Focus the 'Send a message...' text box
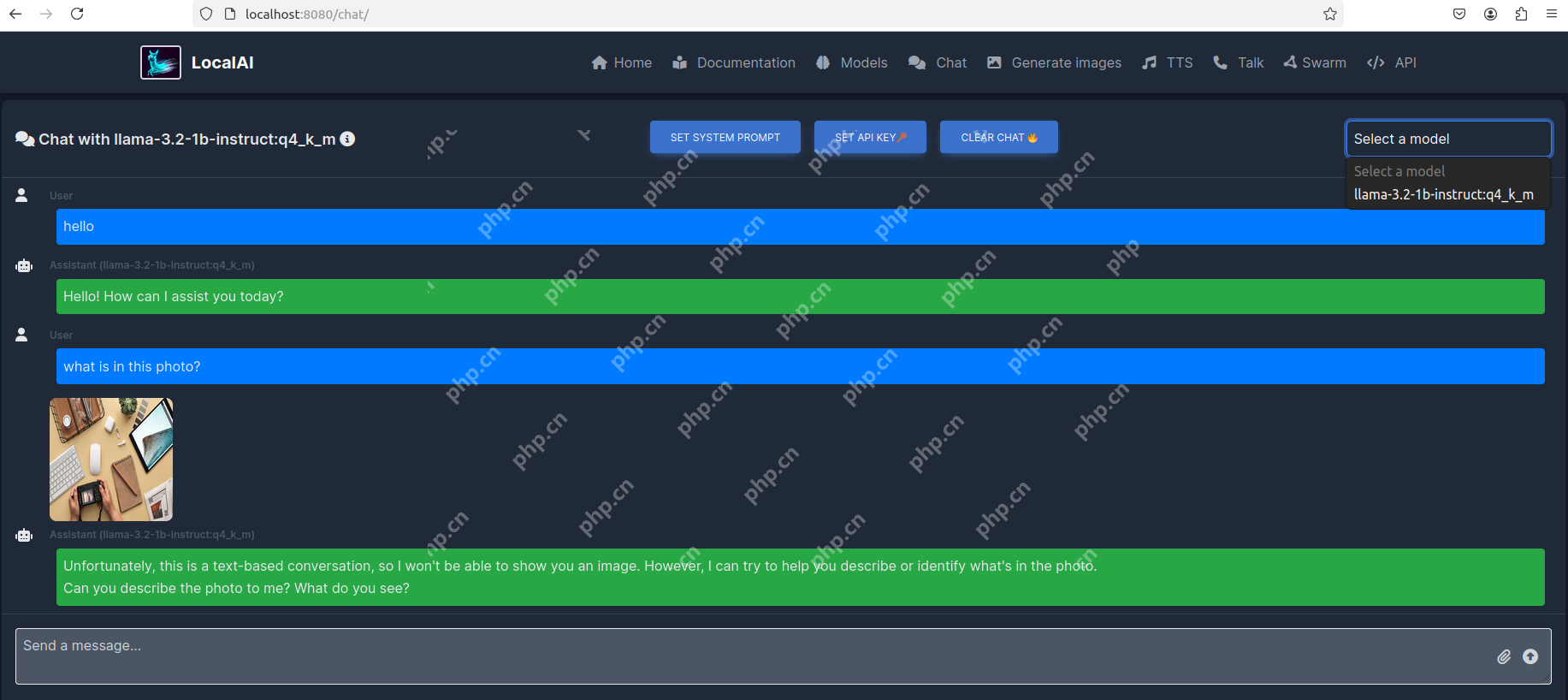This screenshot has width=1568, height=700. tap(753, 656)
